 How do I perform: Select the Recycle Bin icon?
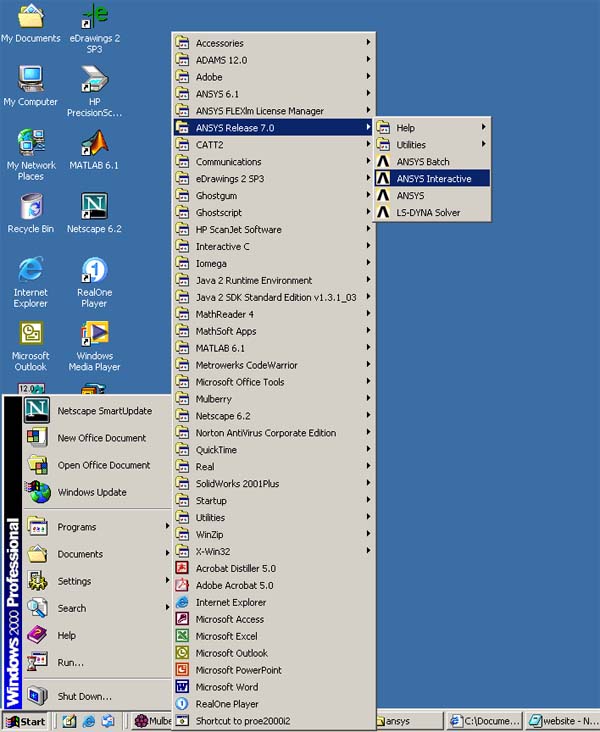point(31,213)
